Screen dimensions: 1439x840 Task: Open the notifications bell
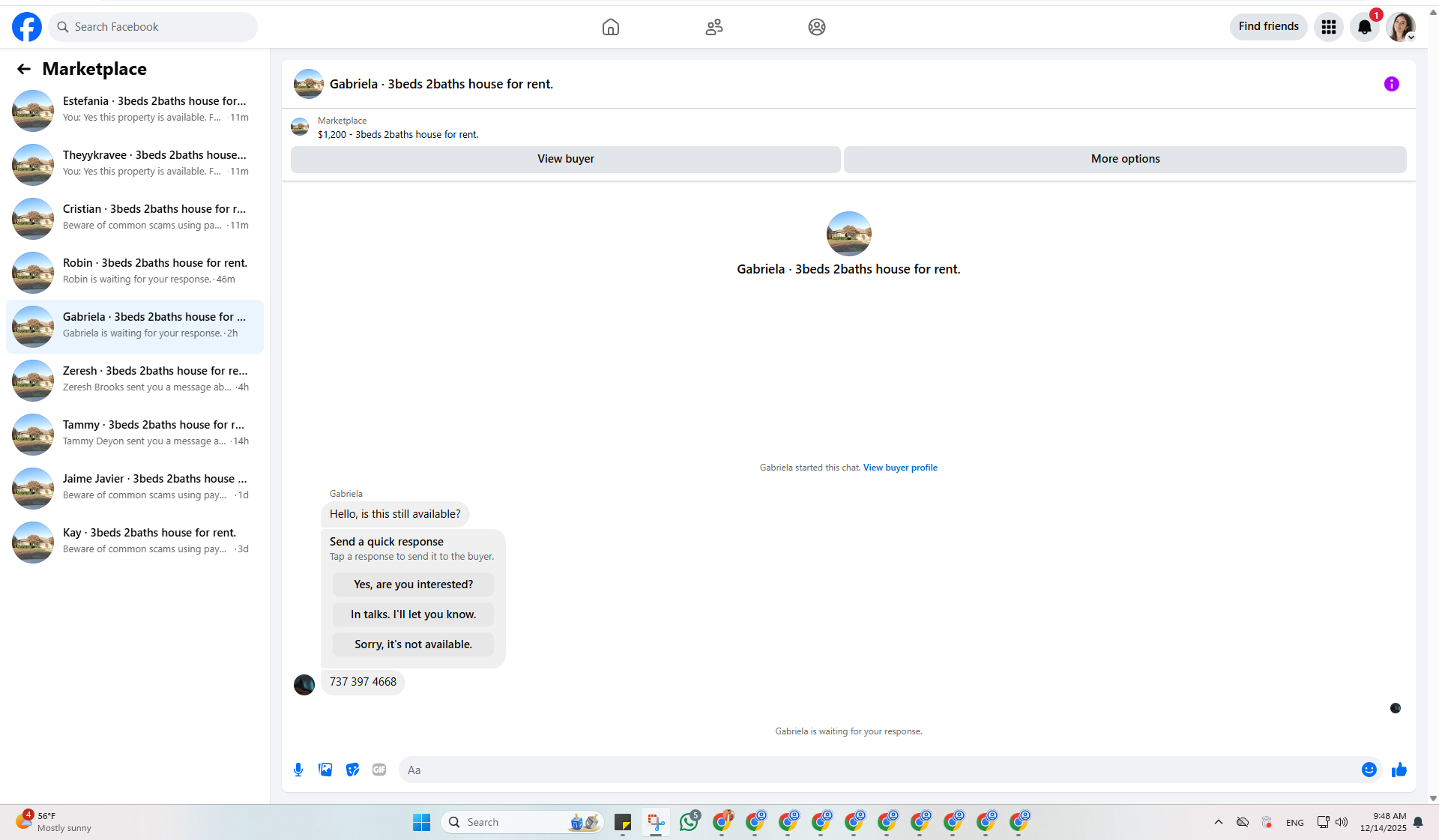pos(1365,27)
